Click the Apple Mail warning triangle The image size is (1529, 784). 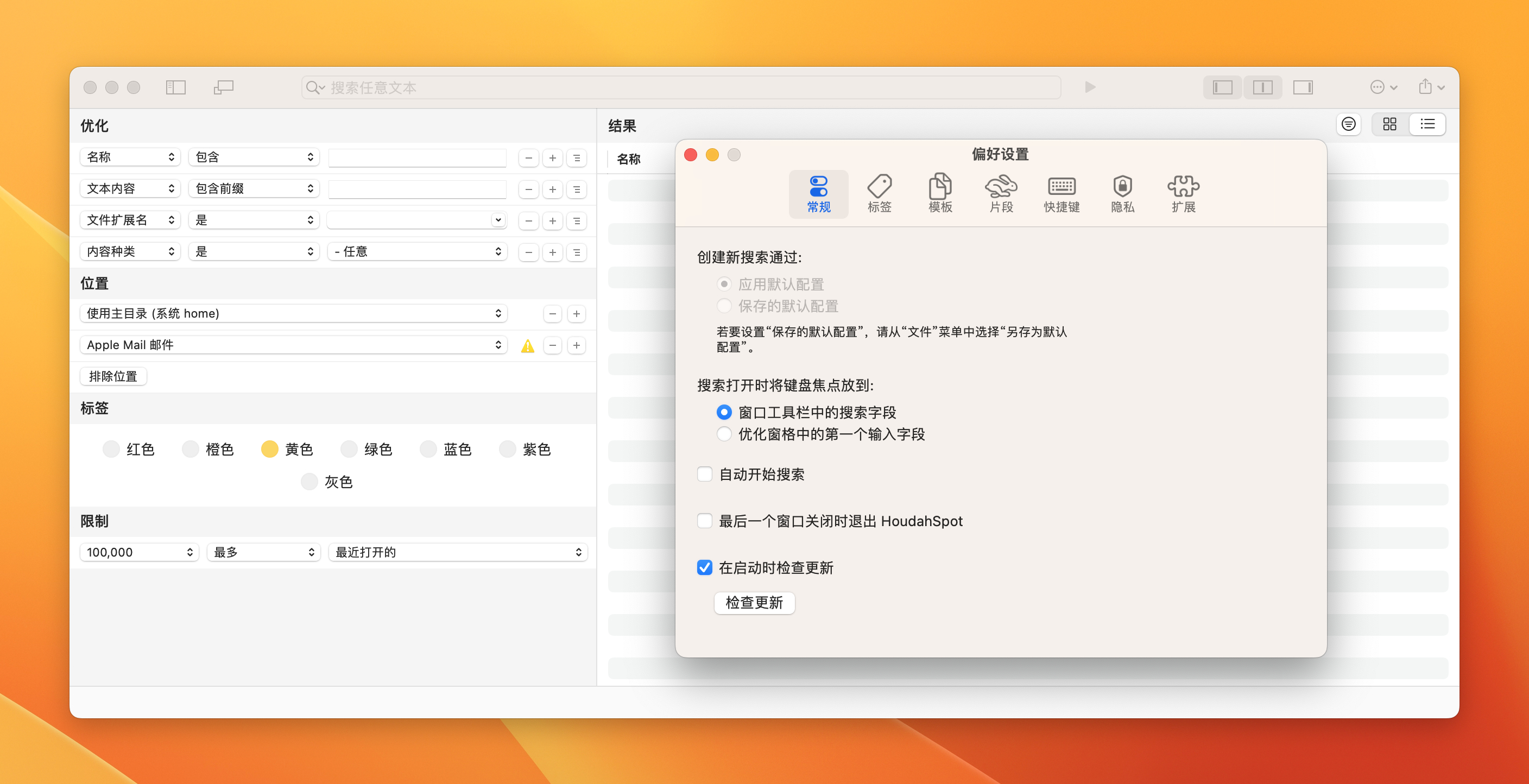[x=528, y=346]
